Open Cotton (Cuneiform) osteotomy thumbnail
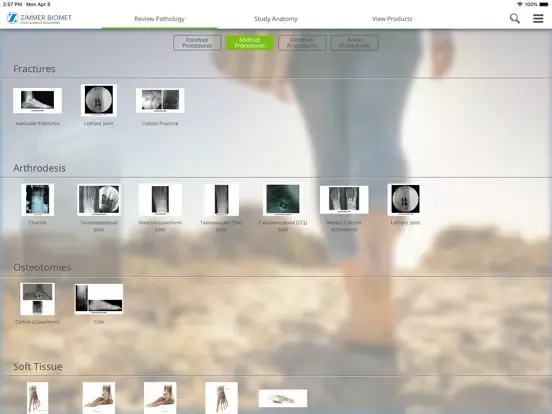Screen dimensions: 552x414 click(37, 299)
